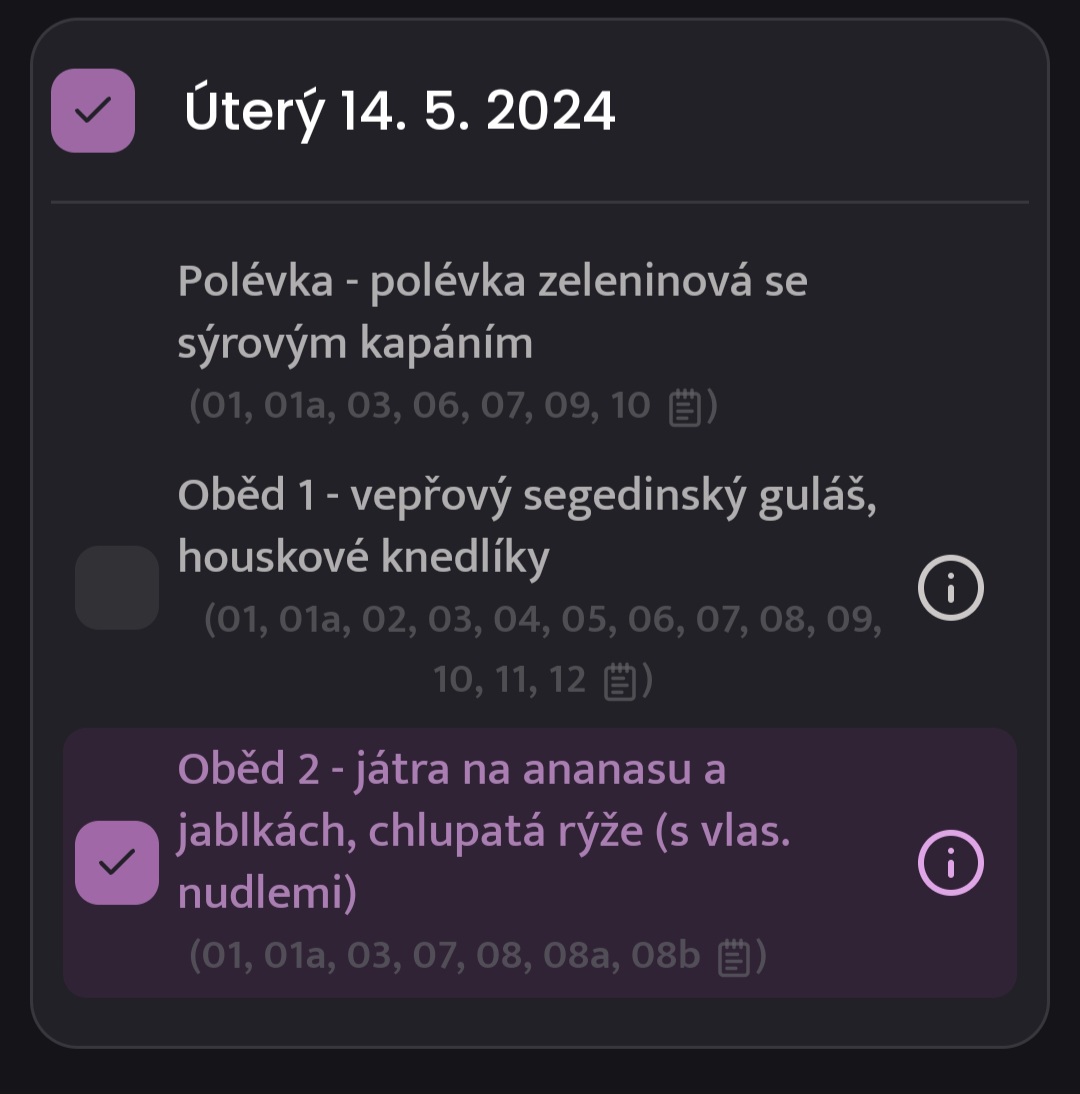This screenshot has width=1080, height=1094.
Task: Click the Úterý 14. 5. 2024 heading
Action: point(400,112)
